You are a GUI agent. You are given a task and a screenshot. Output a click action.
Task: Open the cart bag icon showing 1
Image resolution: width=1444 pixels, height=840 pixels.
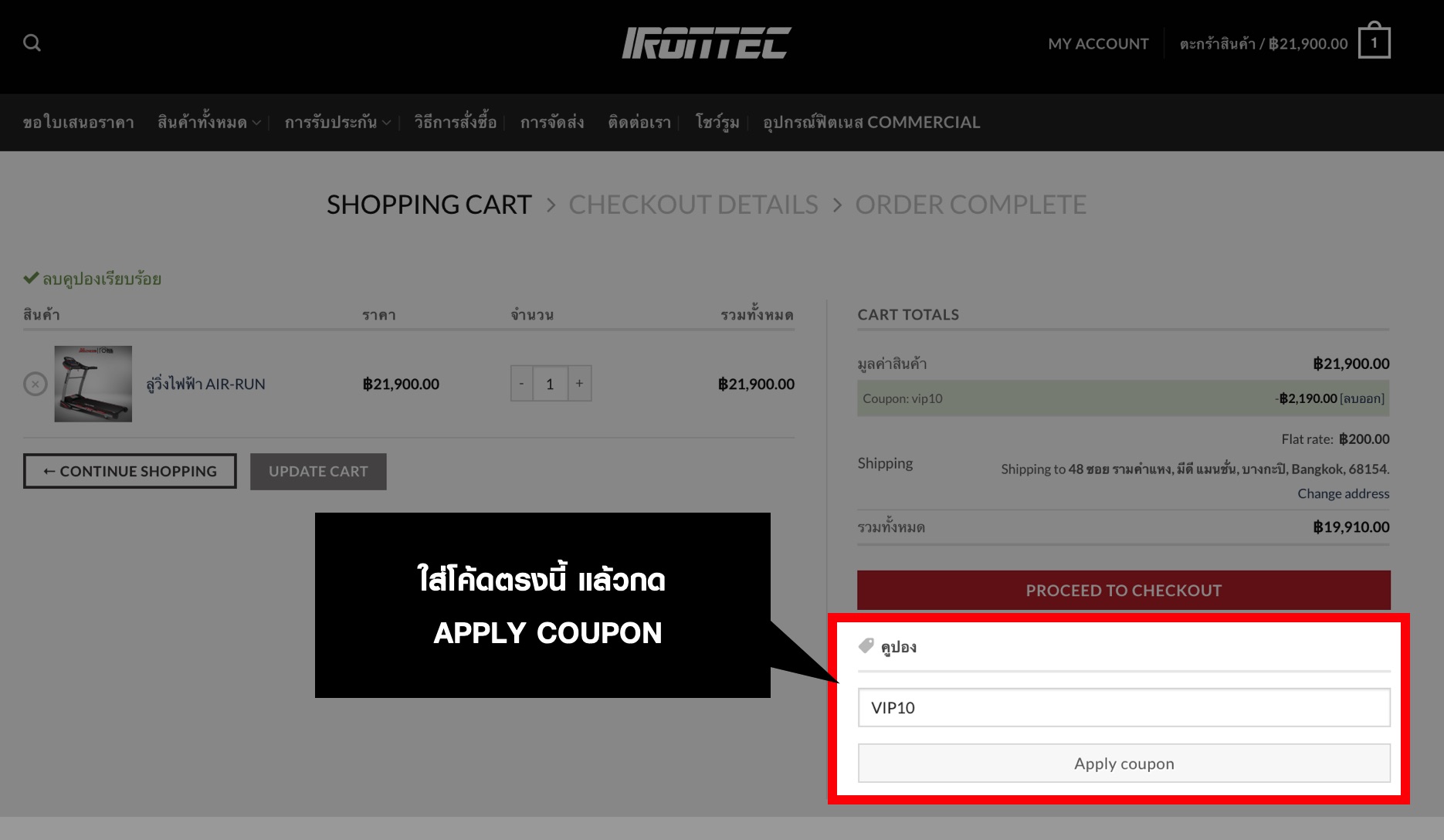1374,42
